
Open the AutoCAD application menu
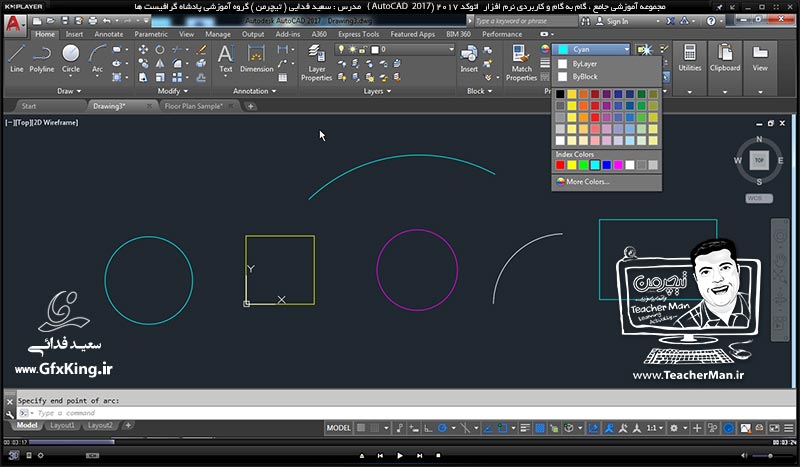[14, 24]
